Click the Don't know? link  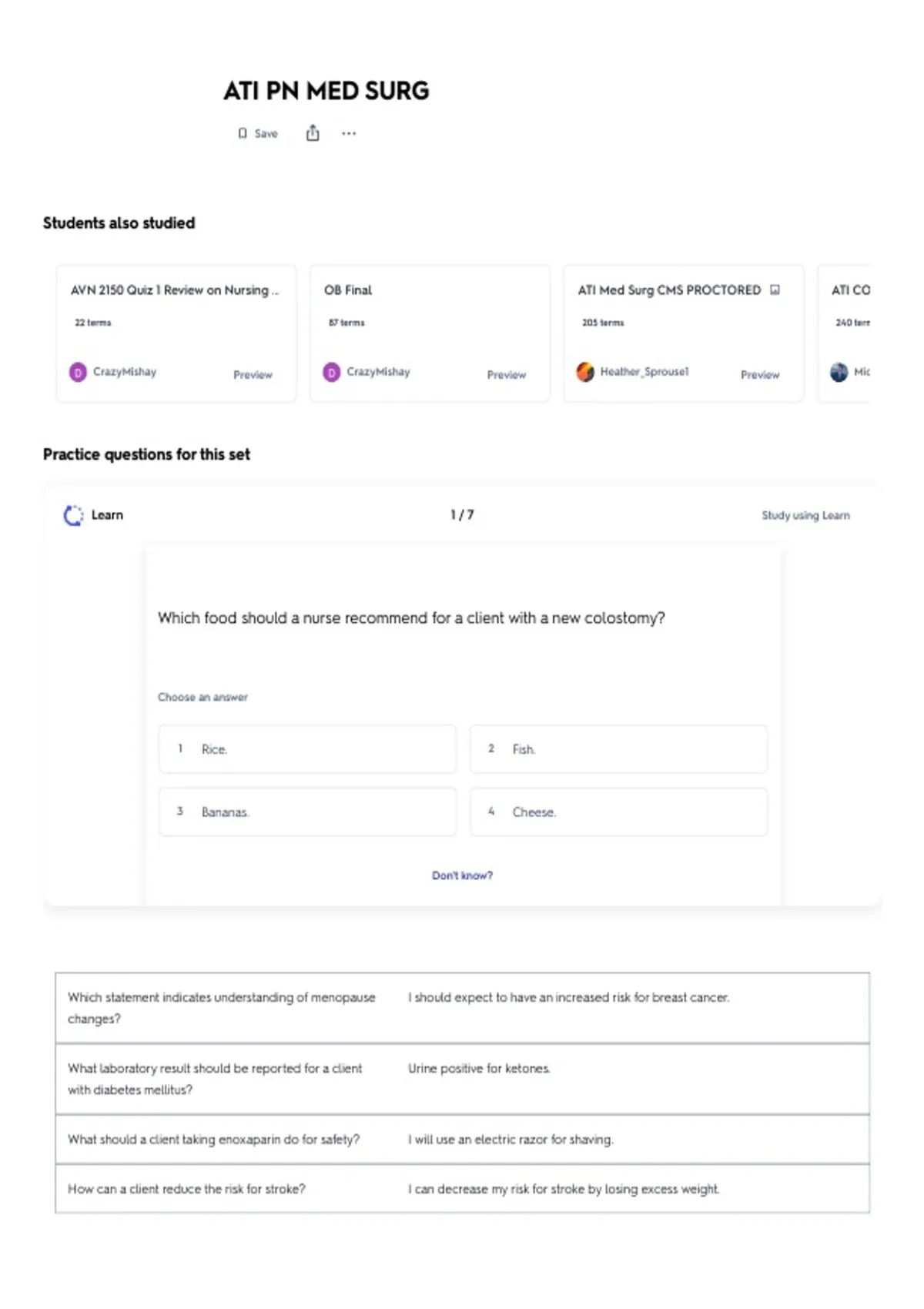[462, 875]
